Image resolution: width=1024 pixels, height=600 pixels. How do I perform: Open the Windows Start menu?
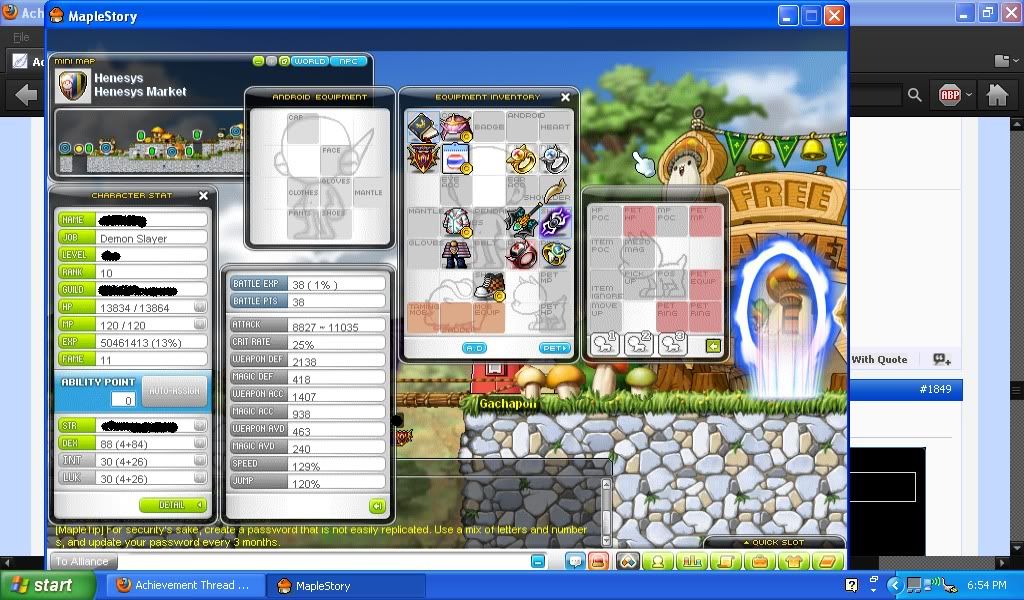coord(47,586)
